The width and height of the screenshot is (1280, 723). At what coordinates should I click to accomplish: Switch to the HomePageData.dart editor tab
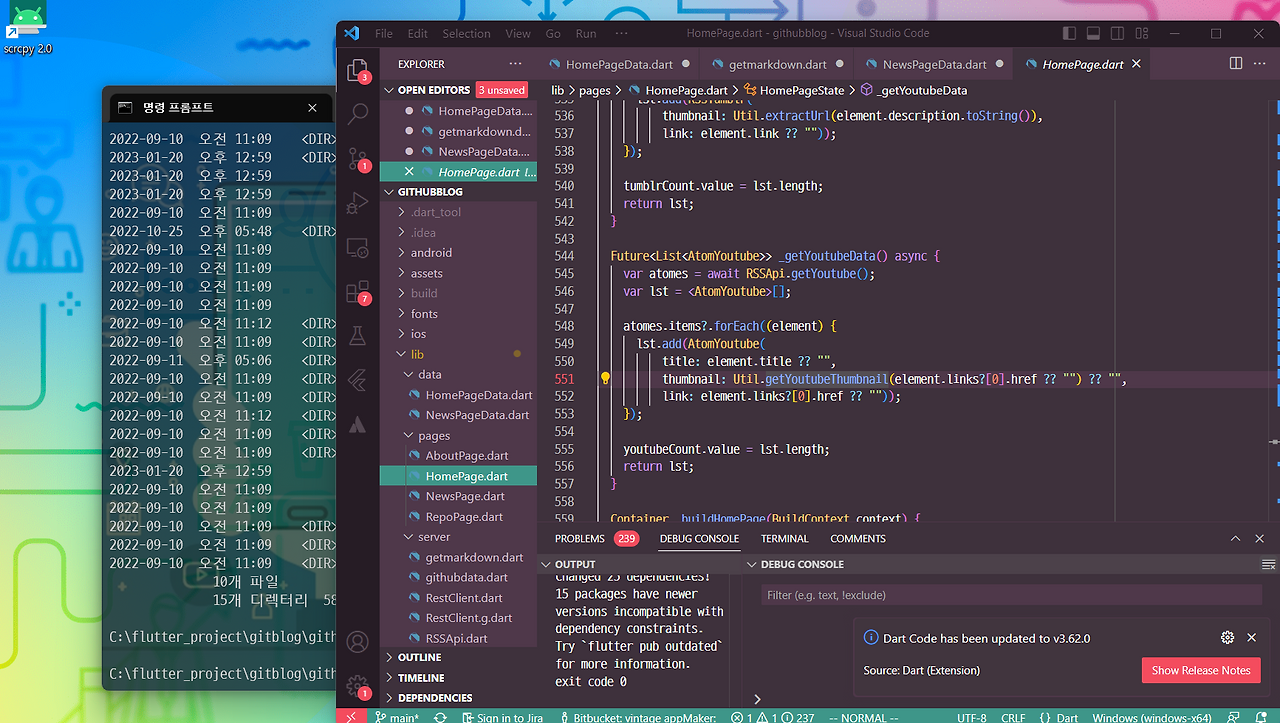point(619,64)
